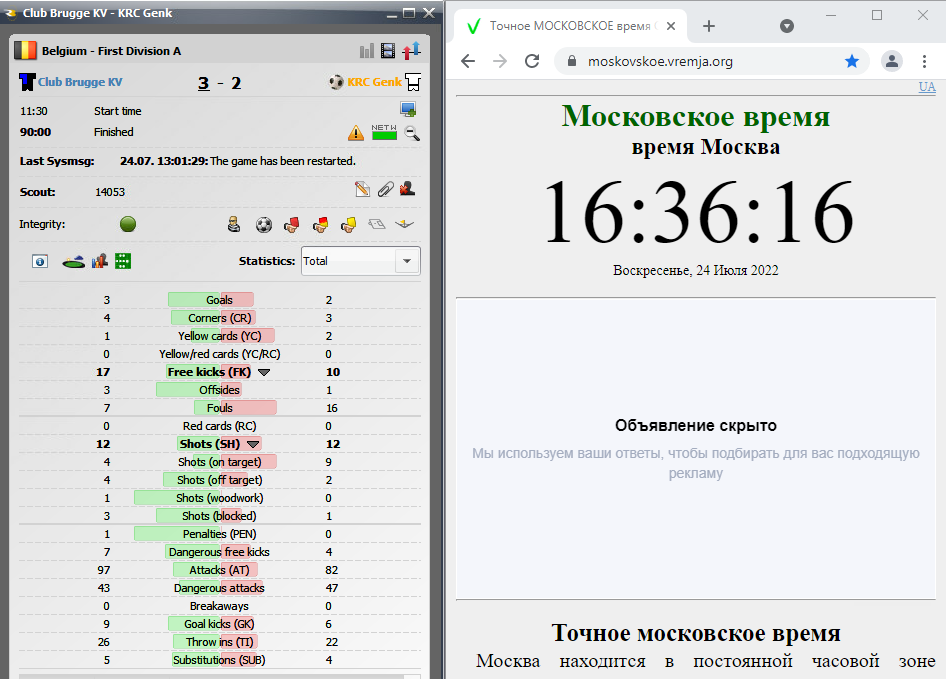Open the magnifying glass search icon
The height and width of the screenshot is (679, 946).
coord(412,132)
